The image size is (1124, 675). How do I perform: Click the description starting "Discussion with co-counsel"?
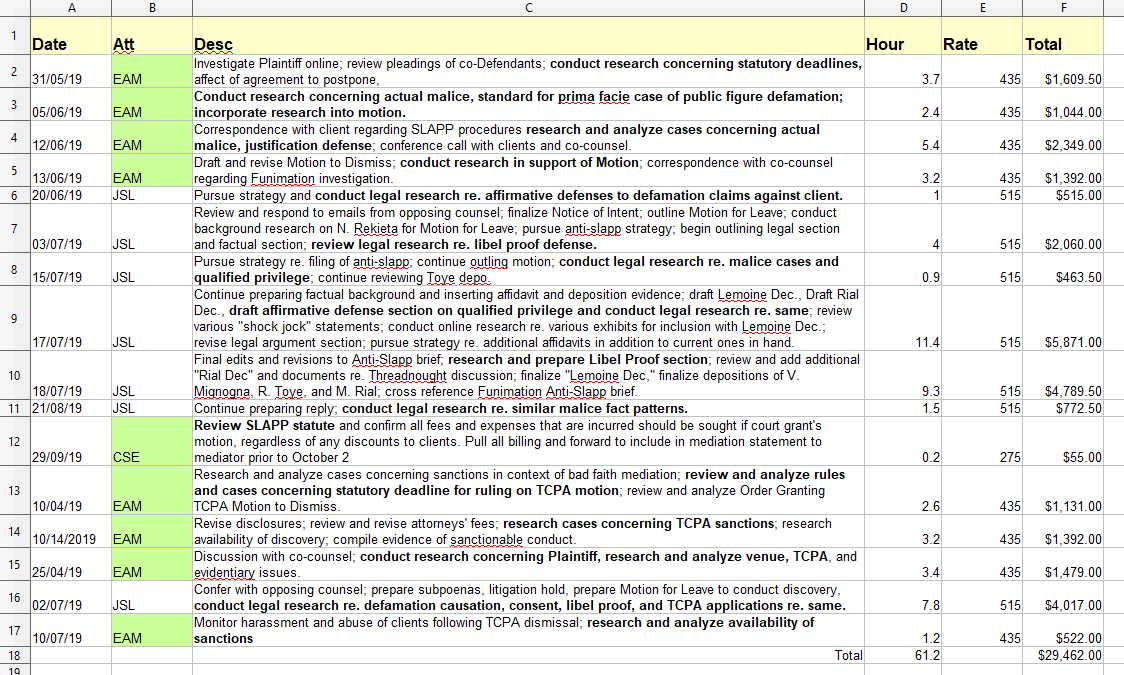coord(528,565)
